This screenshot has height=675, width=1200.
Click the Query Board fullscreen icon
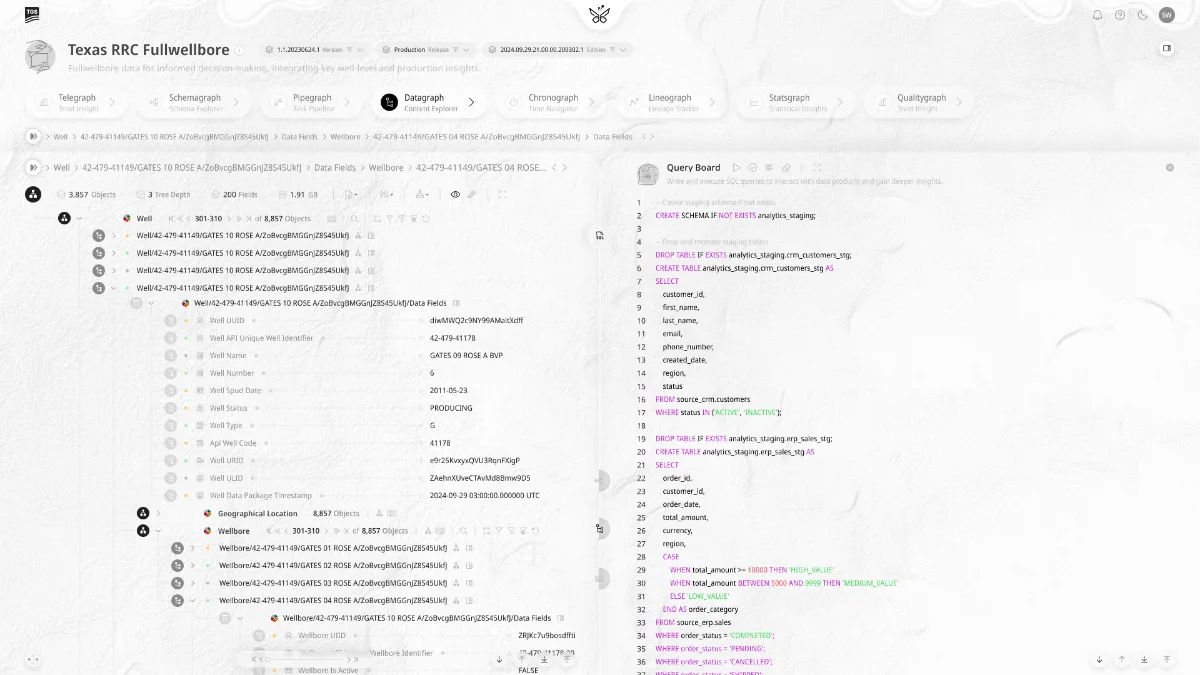(817, 168)
